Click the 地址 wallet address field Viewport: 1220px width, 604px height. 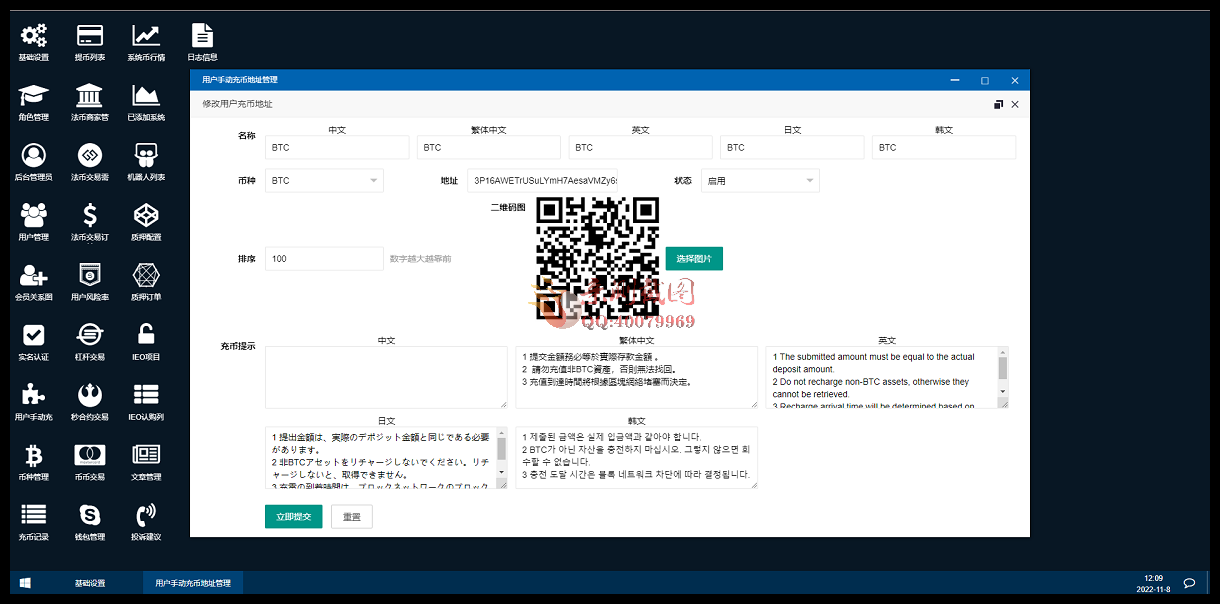point(543,181)
